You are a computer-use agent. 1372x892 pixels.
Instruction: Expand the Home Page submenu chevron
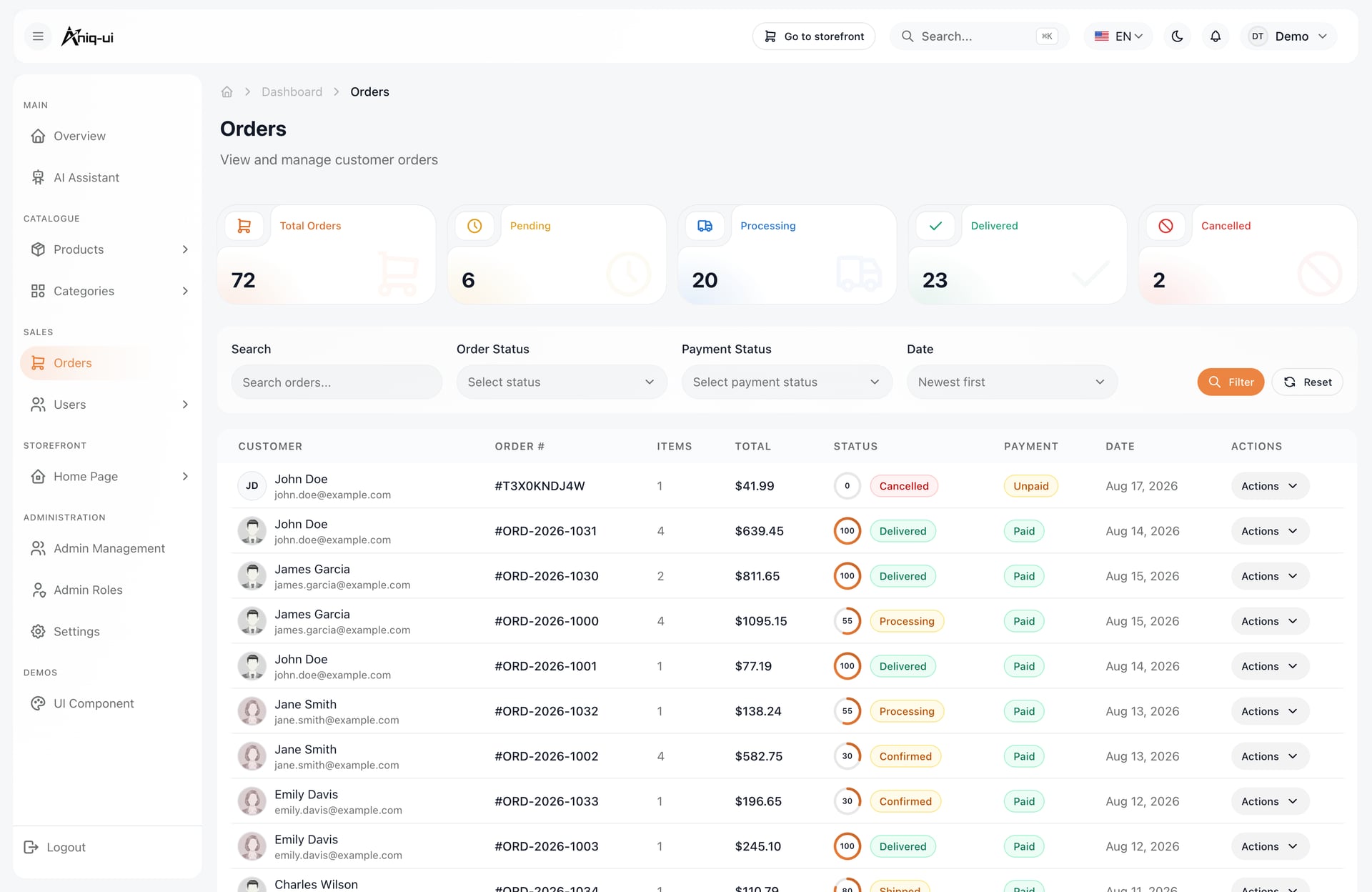point(185,477)
